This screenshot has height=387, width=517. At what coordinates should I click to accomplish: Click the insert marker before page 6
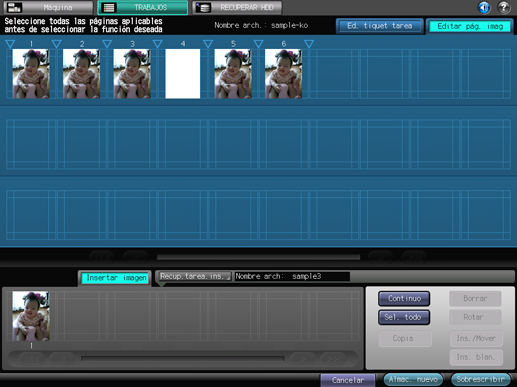[258, 44]
